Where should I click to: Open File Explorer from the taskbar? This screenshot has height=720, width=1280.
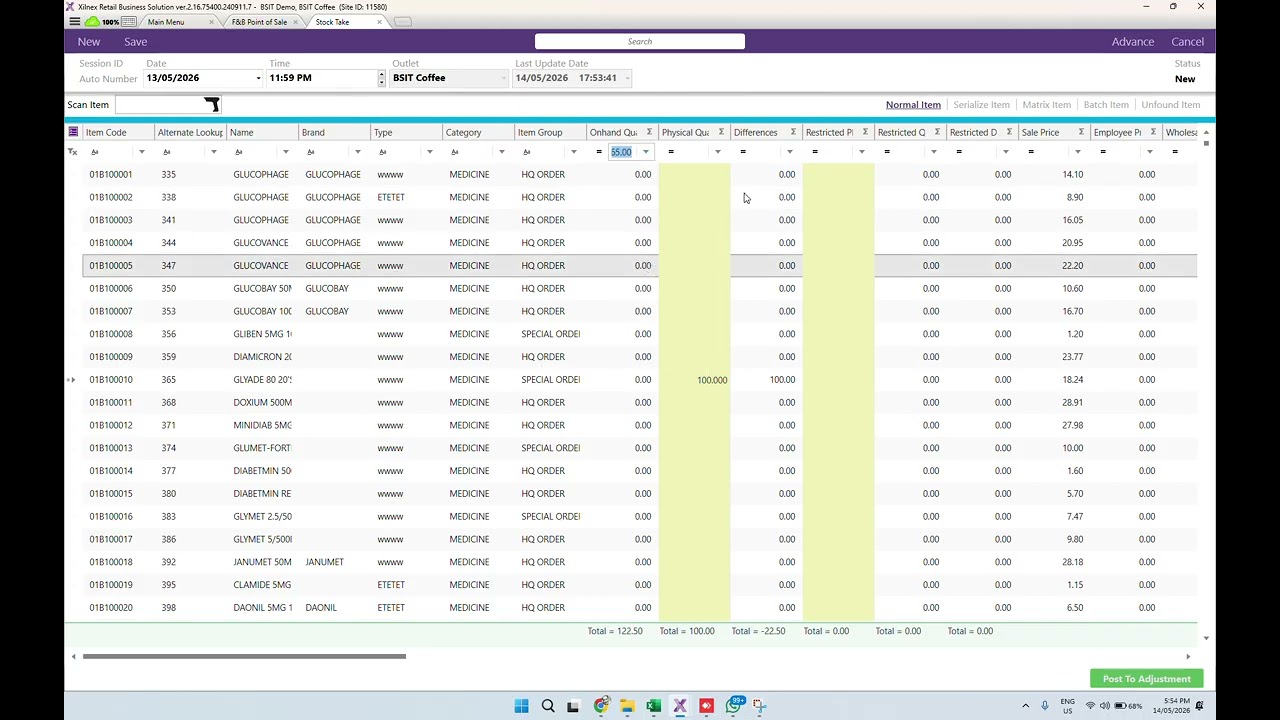click(627, 706)
